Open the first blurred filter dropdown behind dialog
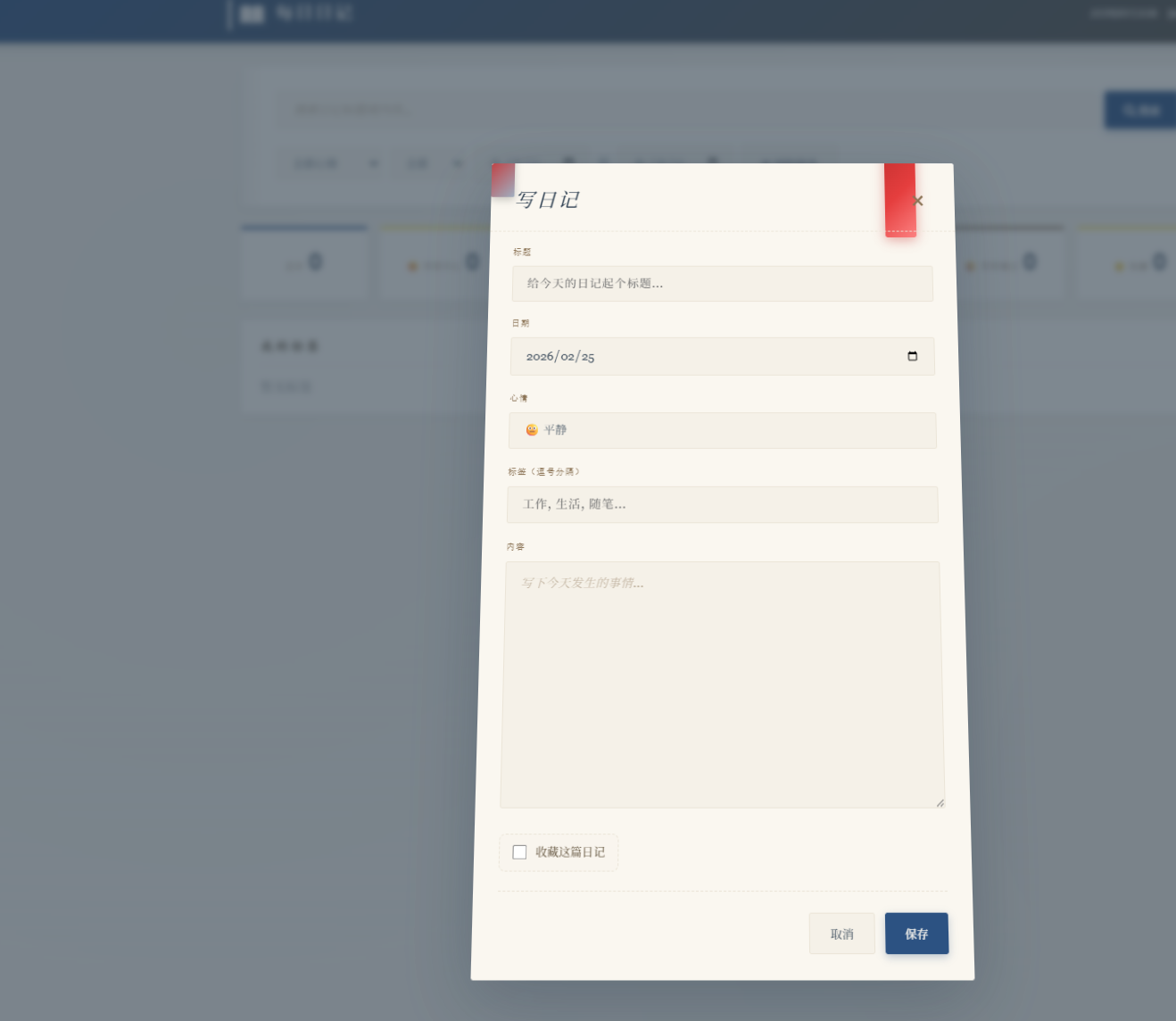The image size is (1176, 1021). [335, 163]
